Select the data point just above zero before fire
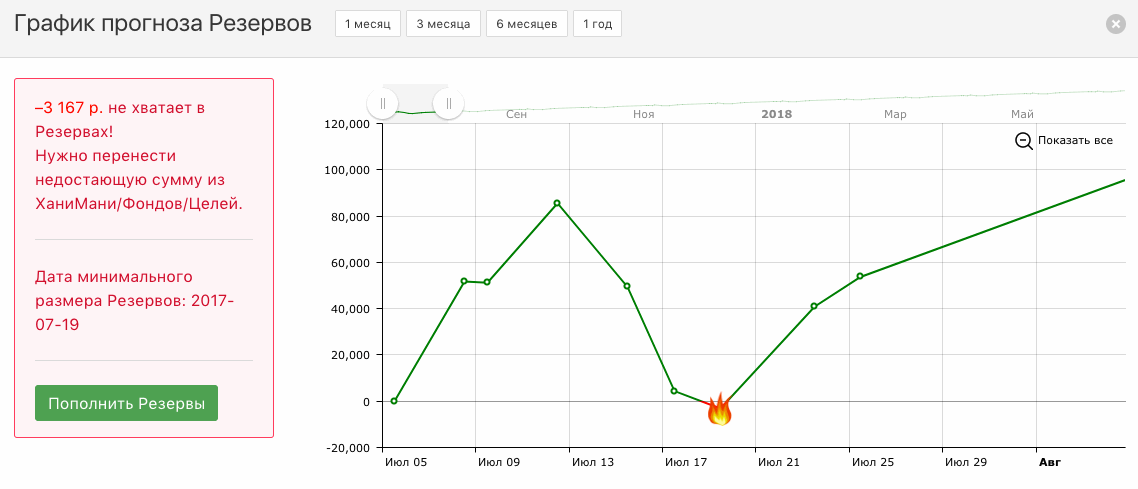Viewport: 1138px width, 489px height. click(674, 391)
